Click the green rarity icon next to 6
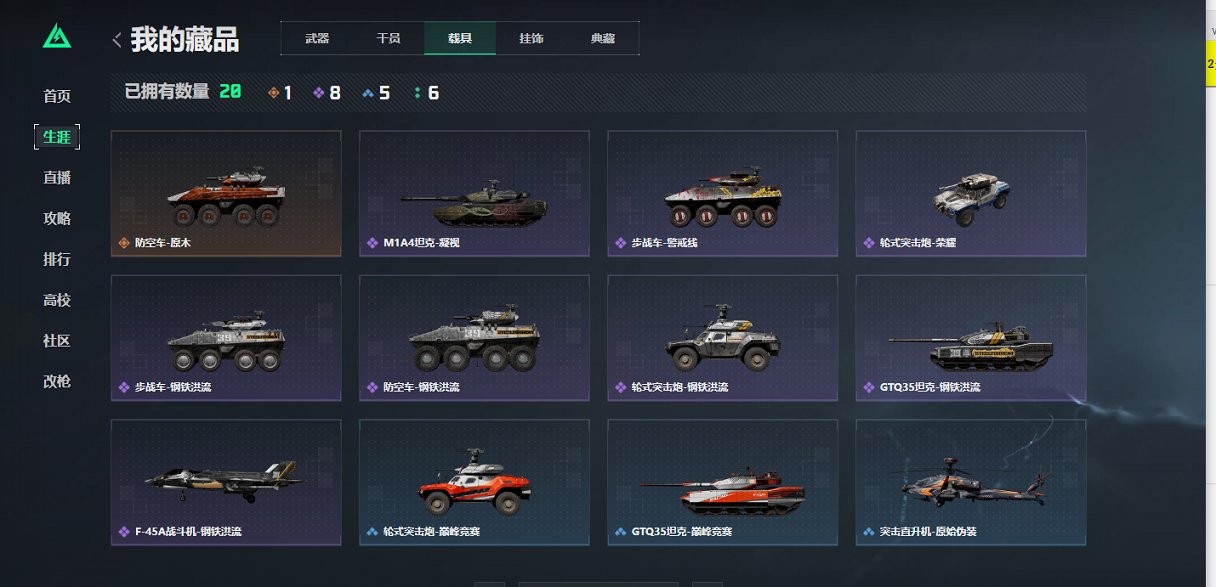1216x587 pixels. 417,93
